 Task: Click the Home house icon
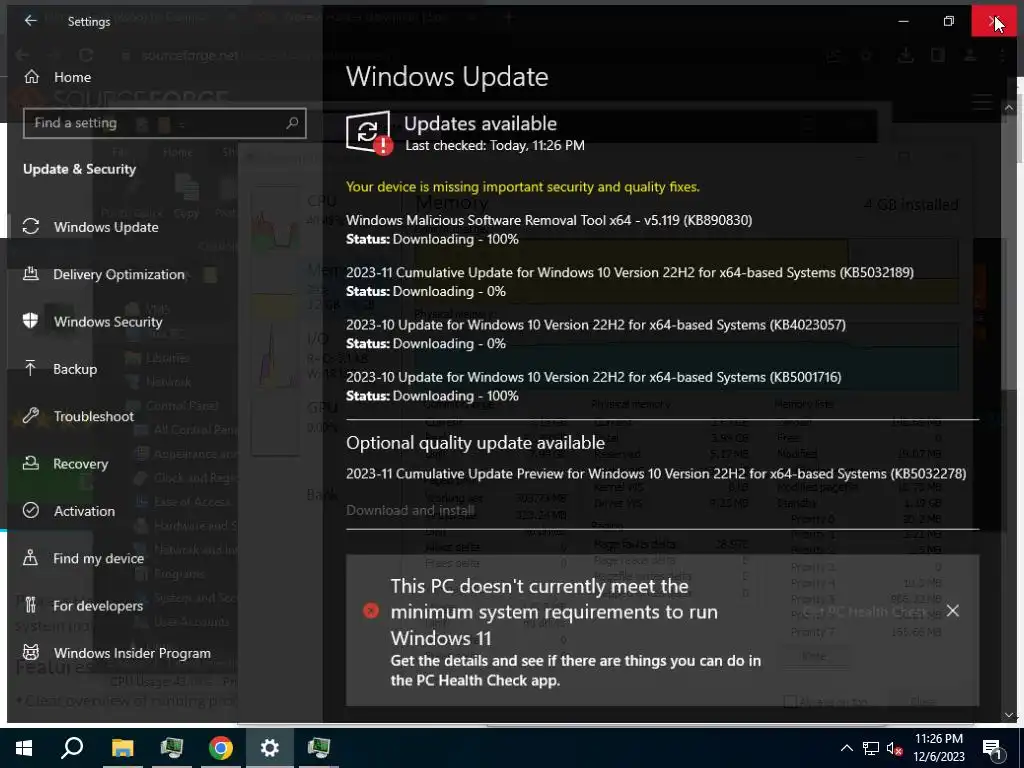click(31, 76)
